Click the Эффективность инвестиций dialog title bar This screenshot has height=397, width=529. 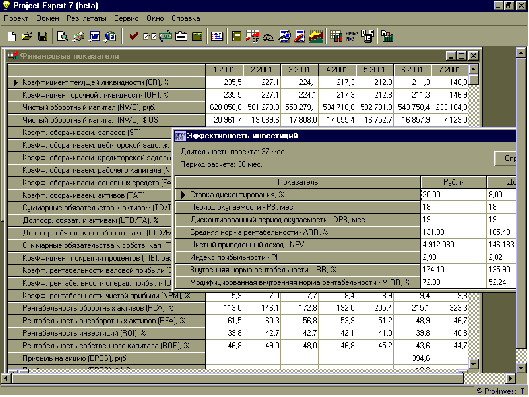pyautogui.click(x=345, y=136)
